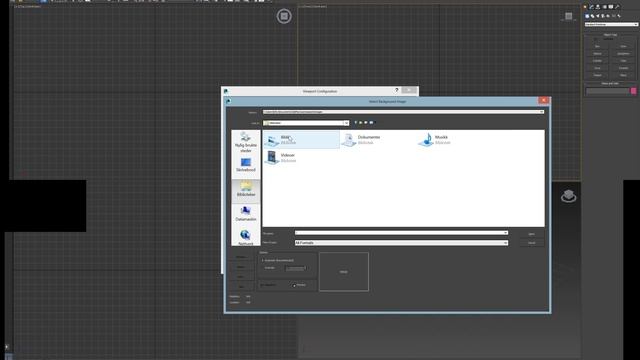
Task: Click the ViewCube in the left viewport
Action: pos(284,16)
